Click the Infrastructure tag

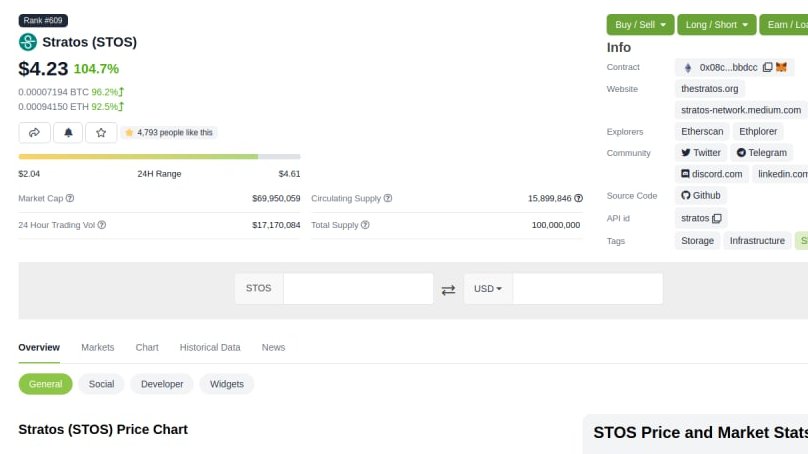pyautogui.click(x=757, y=241)
